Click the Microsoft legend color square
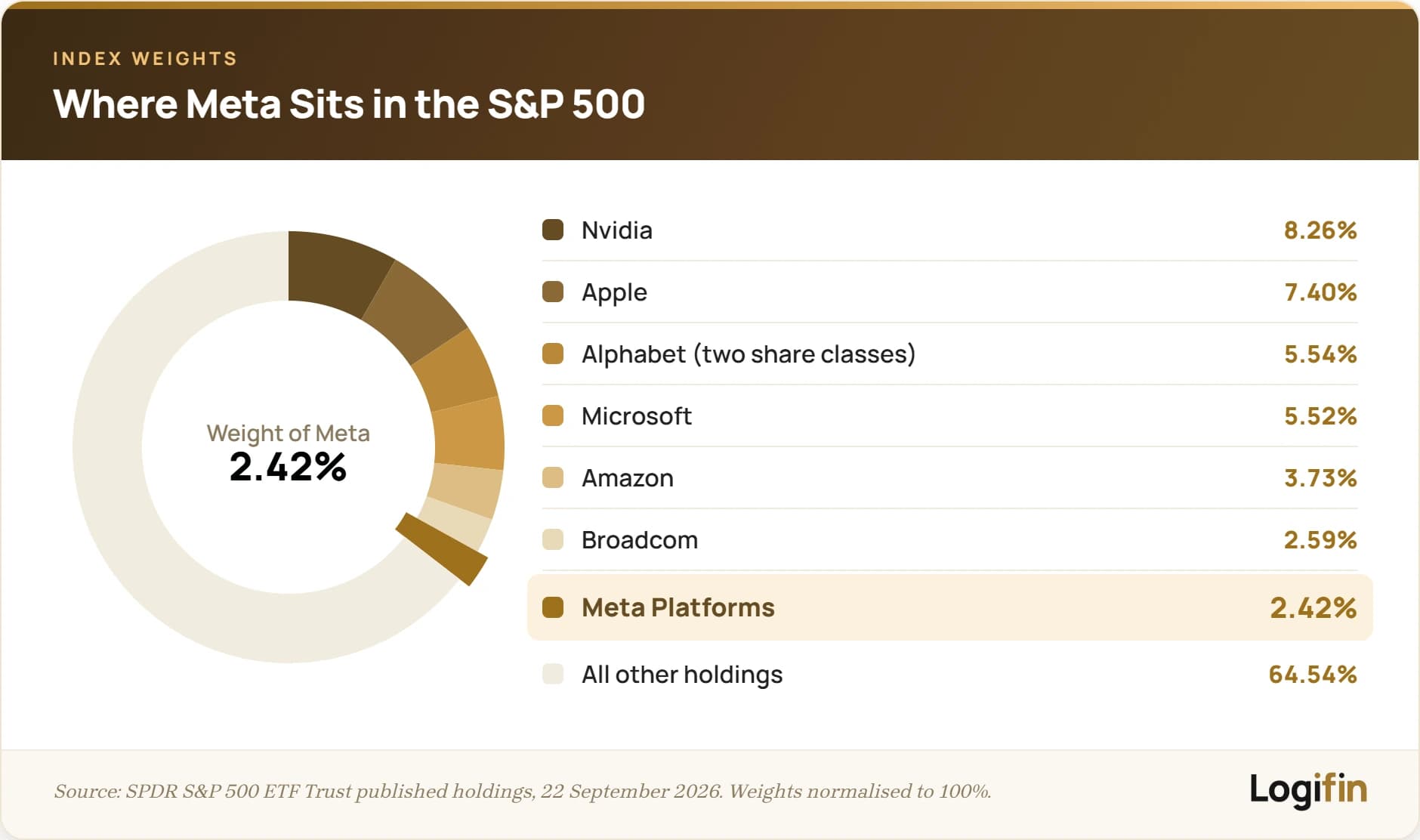Screen dimensions: 1420x840 coord(553,415)
